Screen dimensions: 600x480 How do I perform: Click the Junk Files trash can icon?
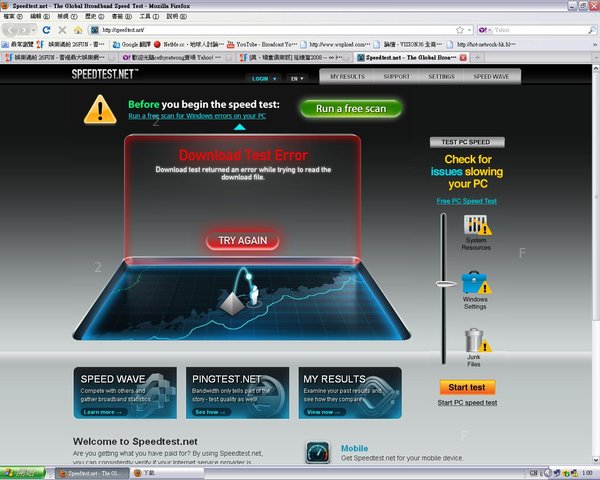tap(477, 340)
